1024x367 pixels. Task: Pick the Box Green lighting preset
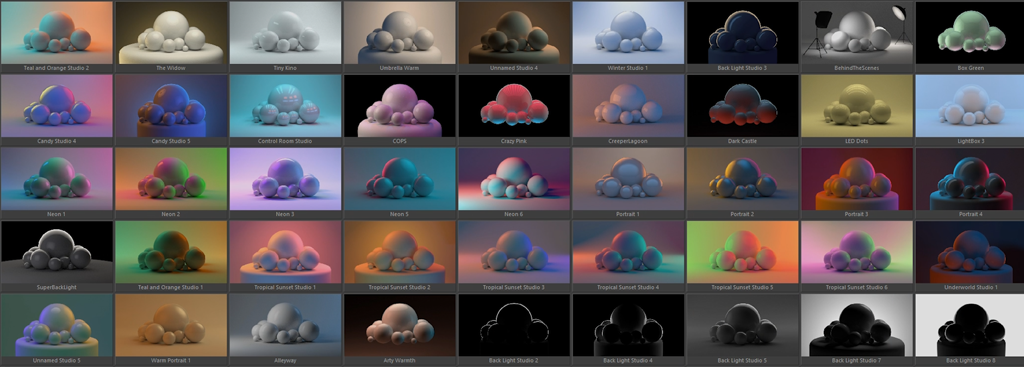point(970,33)
